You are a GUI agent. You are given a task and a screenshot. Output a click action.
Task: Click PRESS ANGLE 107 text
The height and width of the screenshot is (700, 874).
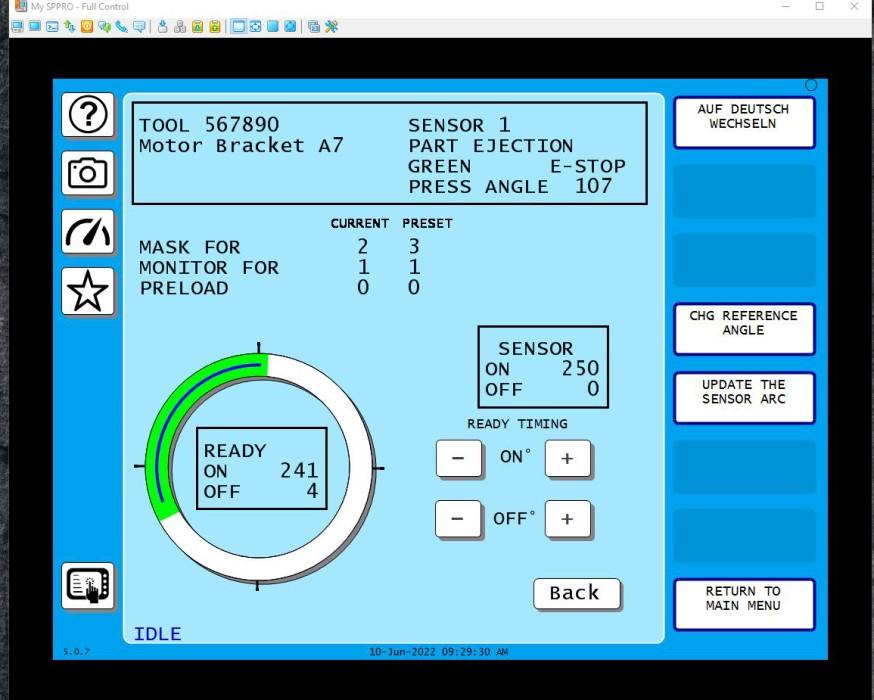510,186
